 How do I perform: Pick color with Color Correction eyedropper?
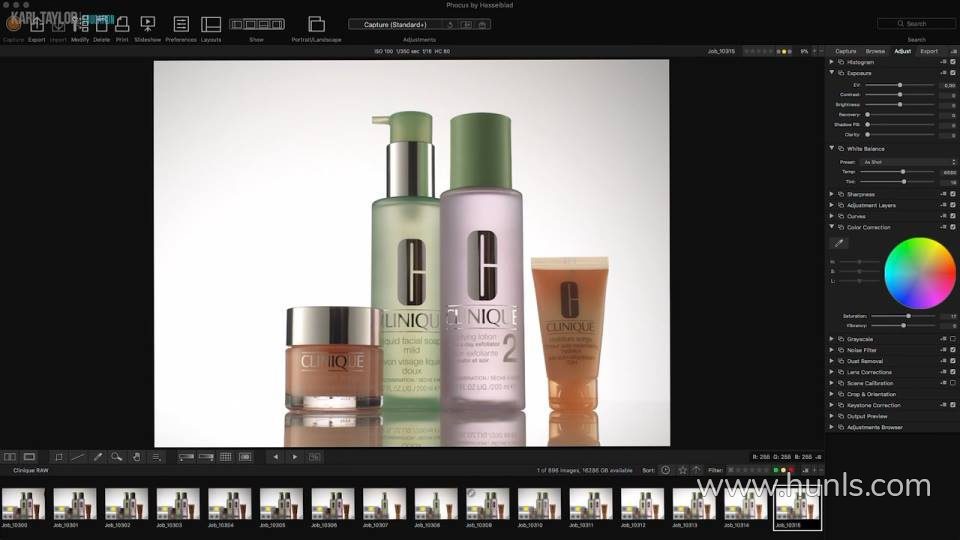point(839,243)
